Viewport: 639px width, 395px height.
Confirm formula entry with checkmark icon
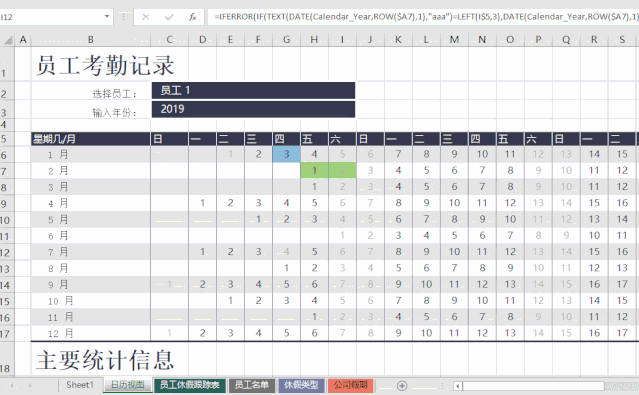169,17
